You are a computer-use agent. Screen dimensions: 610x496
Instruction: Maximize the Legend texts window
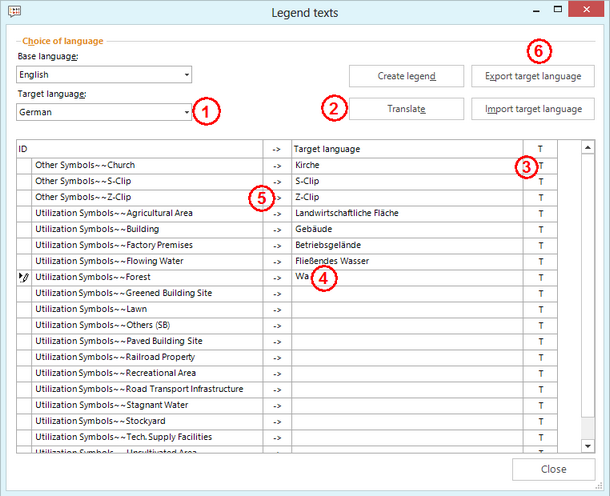(558, 9)
